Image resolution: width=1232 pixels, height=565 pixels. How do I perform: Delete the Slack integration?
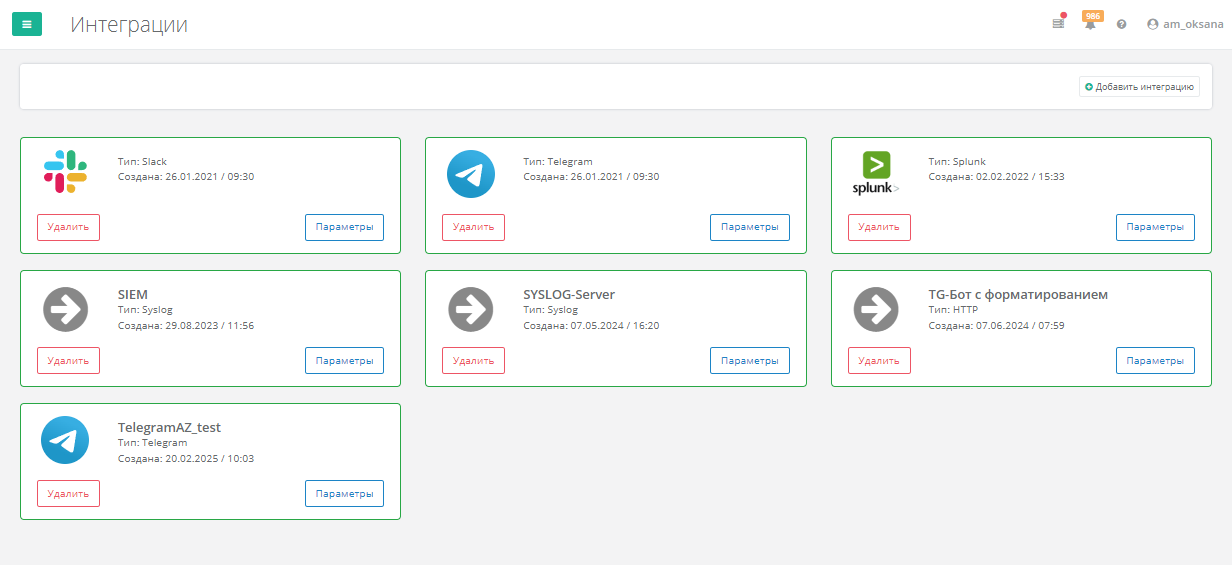pyautogui.click(x=68, y=227)
